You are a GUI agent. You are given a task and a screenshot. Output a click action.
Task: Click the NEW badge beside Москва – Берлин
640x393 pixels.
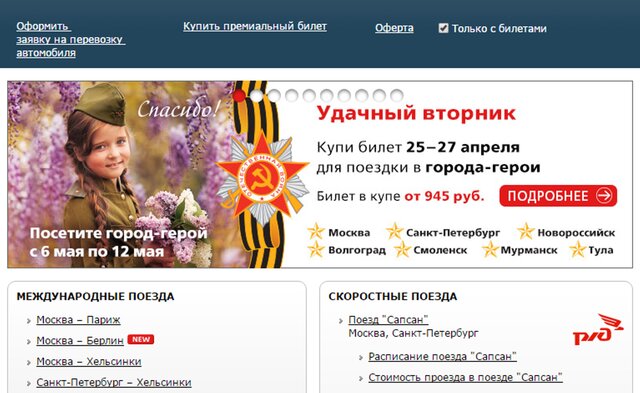coord(141,340)
